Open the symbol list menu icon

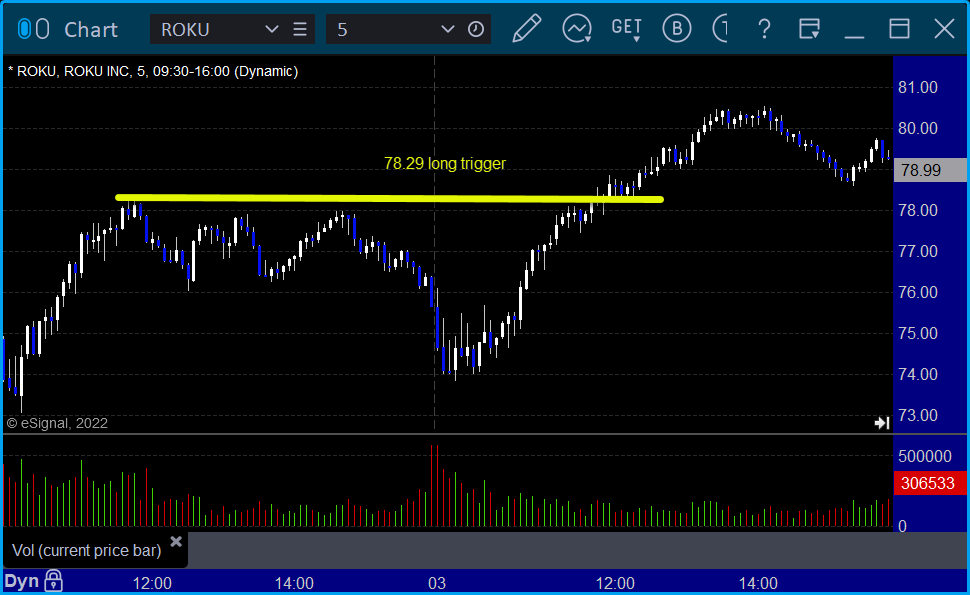(x=300, y=29)
